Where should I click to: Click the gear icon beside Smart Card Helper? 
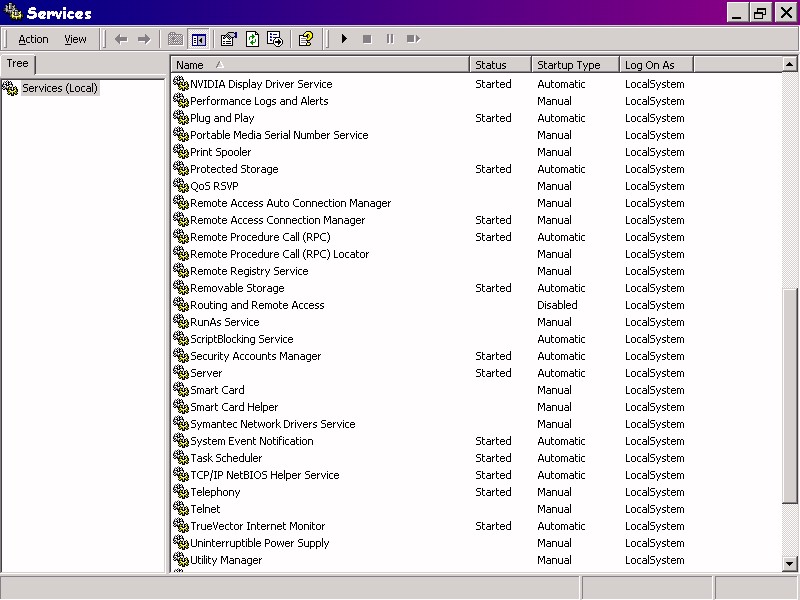click(x=181, y=406)
